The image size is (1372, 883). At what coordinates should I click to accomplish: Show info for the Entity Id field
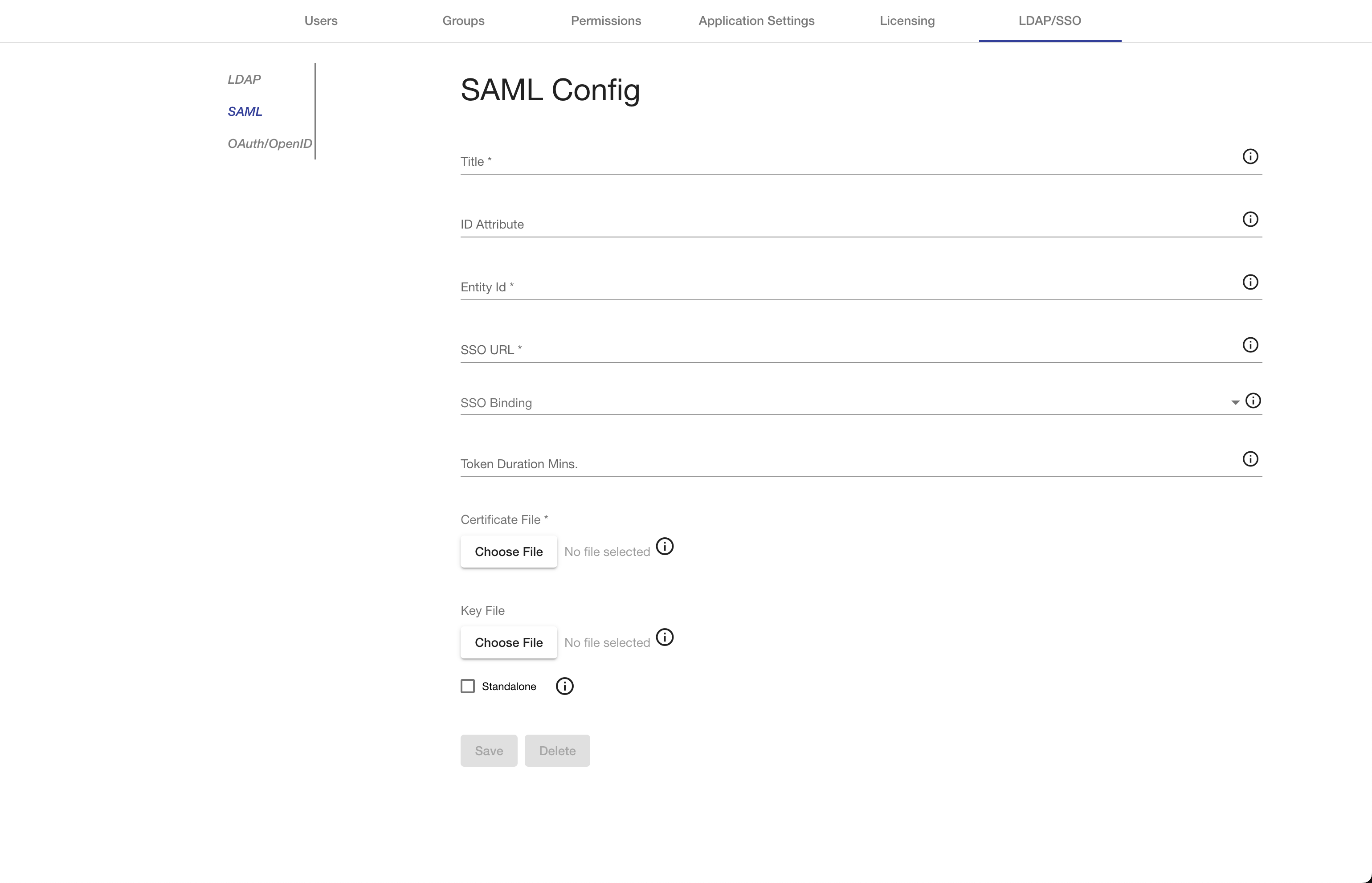[1250, 282]
